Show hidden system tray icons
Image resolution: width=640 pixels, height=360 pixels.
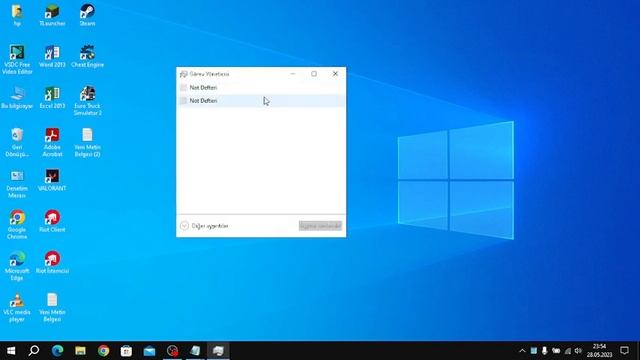522,351
